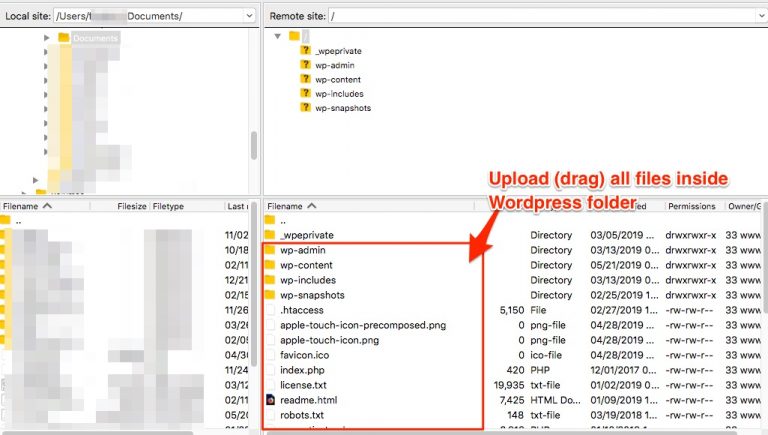Select wp-admin in remote tree
Image resolution: width=768 pixels, height=435 pixels.
tap(335, 65)
